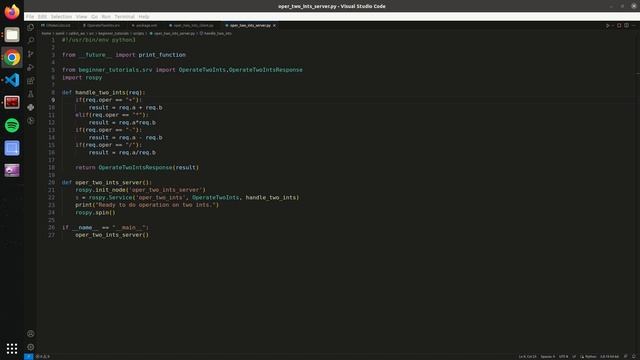Open the Explorer view in activity bar
Screen dimensions: 640x360
(x=31, y=27)
